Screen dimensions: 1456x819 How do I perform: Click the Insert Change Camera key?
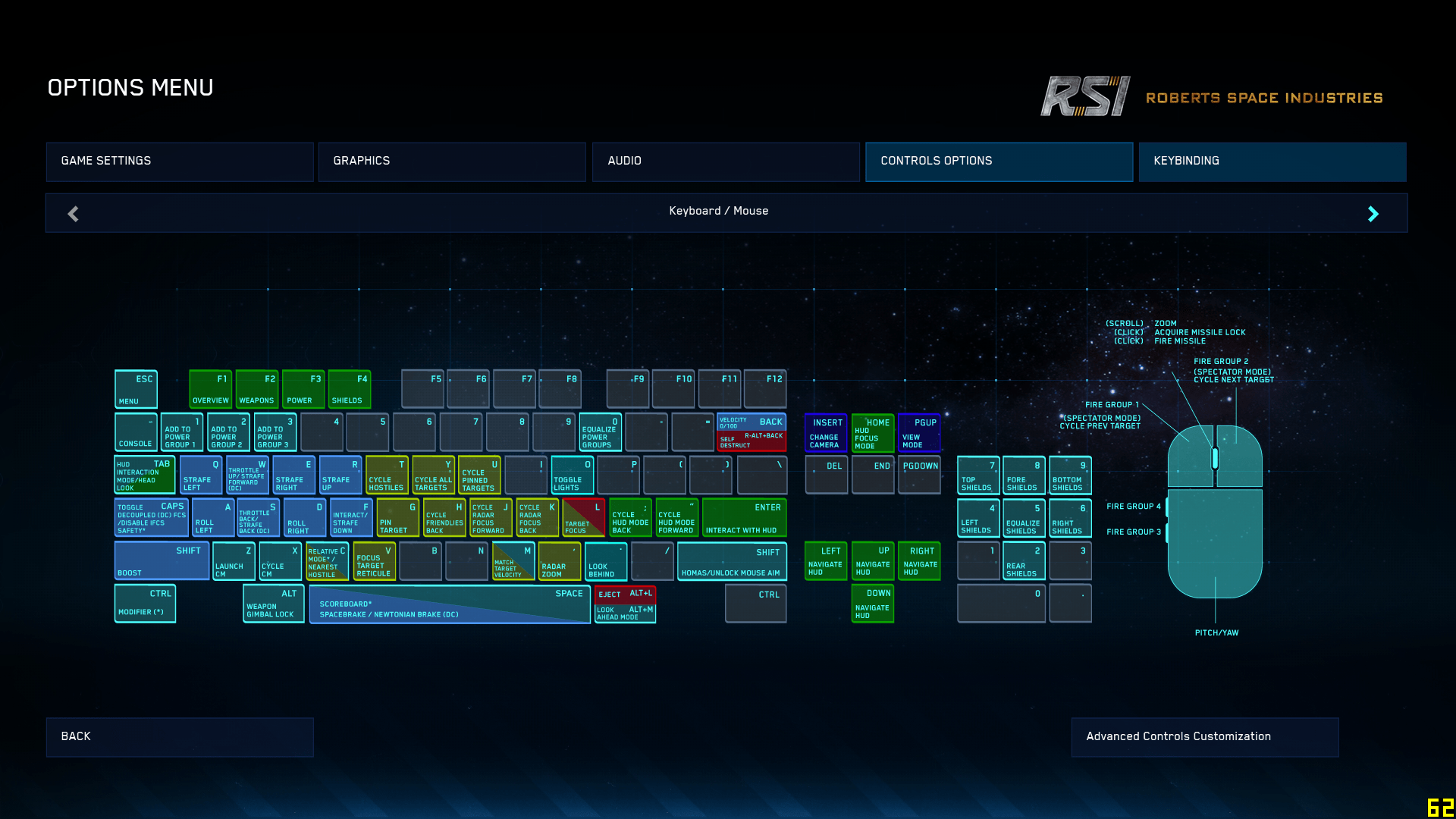(825, 433)
